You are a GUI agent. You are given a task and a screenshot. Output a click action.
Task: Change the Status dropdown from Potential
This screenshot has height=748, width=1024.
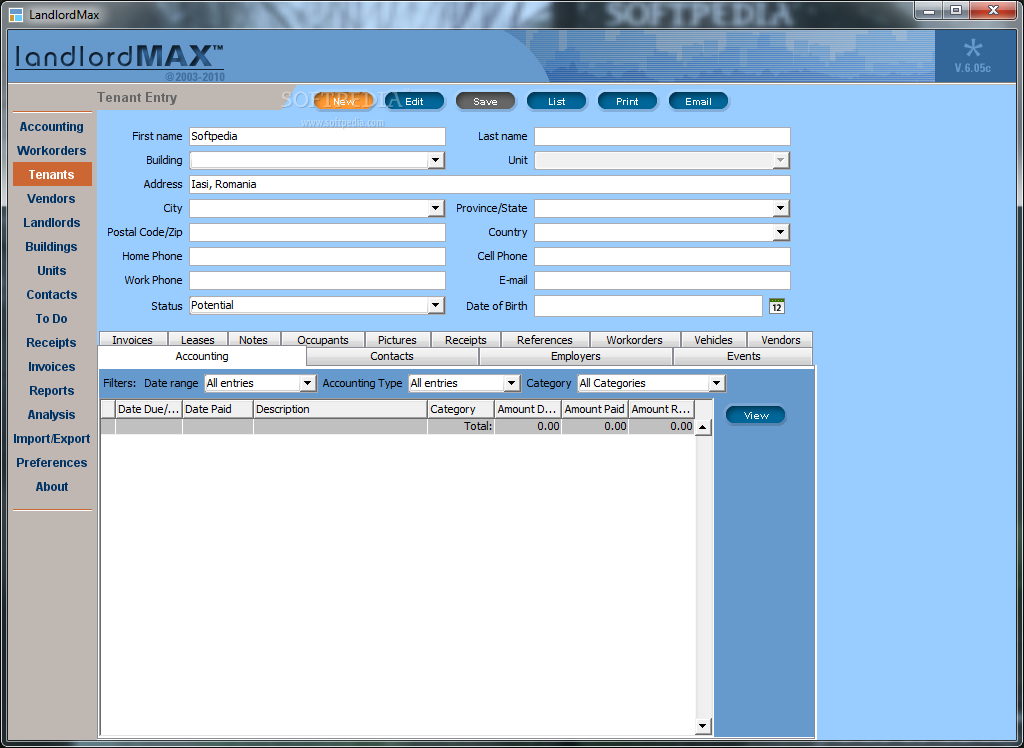[436, 305]
